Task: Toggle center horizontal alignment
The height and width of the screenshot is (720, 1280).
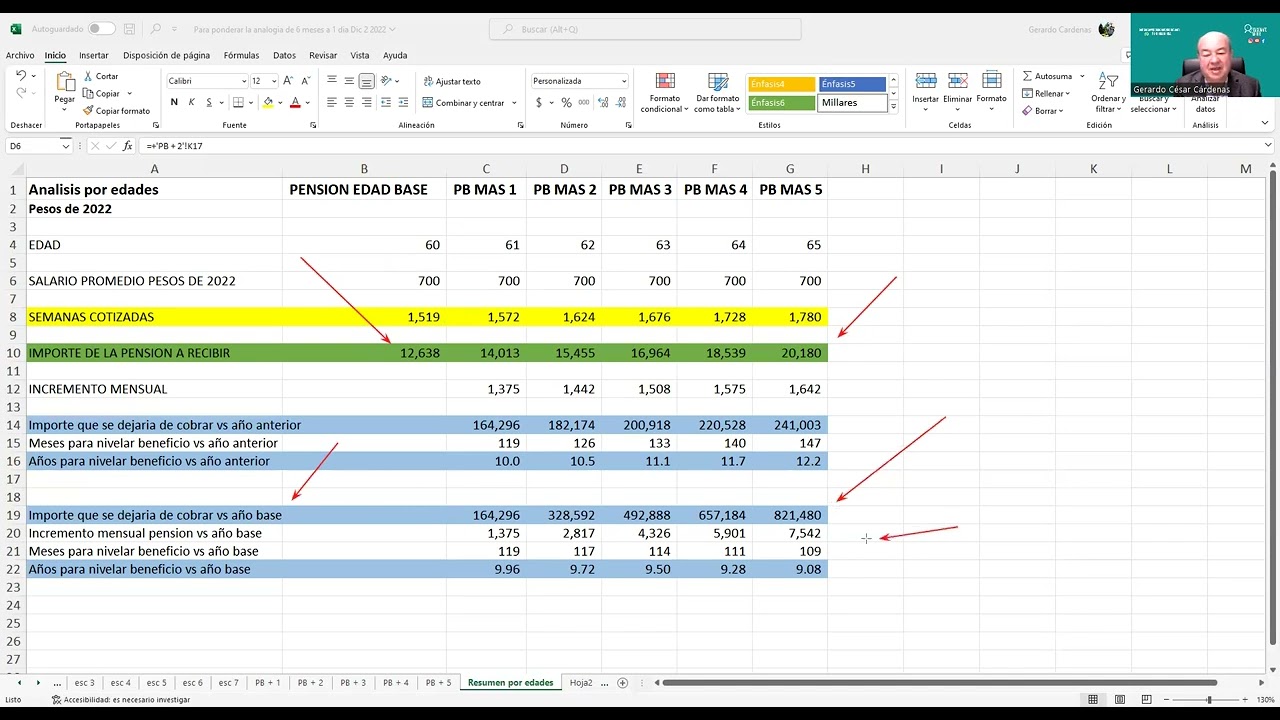Action: (x=349, y=102)
